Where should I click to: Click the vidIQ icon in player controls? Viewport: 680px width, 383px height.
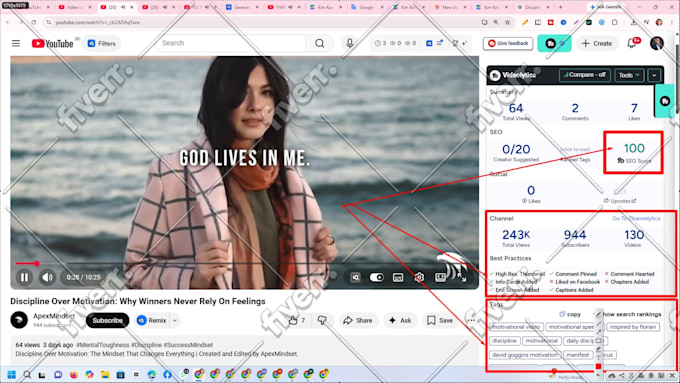click(x=355, y=277)
